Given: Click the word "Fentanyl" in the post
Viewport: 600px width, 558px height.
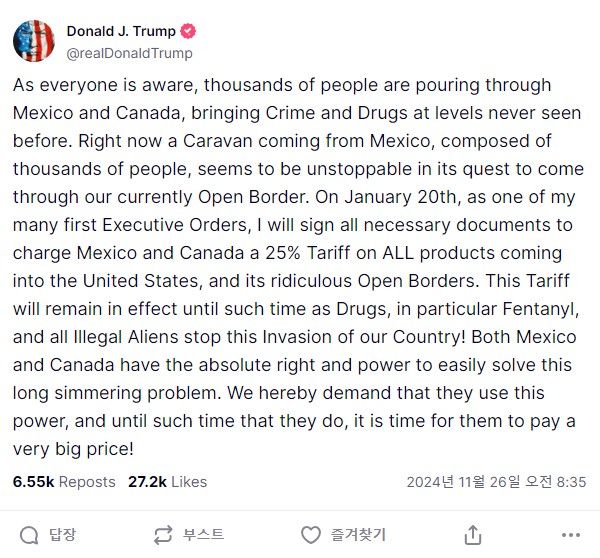Looking at the screenshot, I should (x=536, y=309).
